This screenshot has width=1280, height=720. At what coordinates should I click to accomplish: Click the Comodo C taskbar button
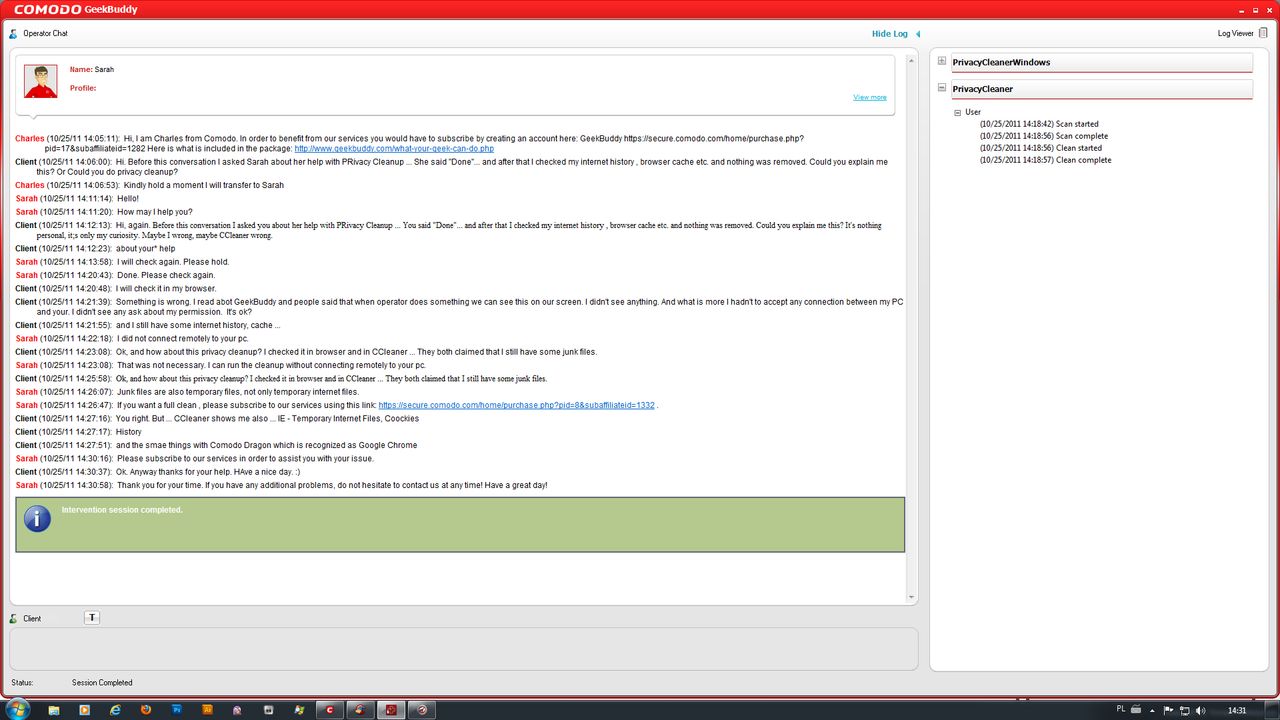pos(329,710)
